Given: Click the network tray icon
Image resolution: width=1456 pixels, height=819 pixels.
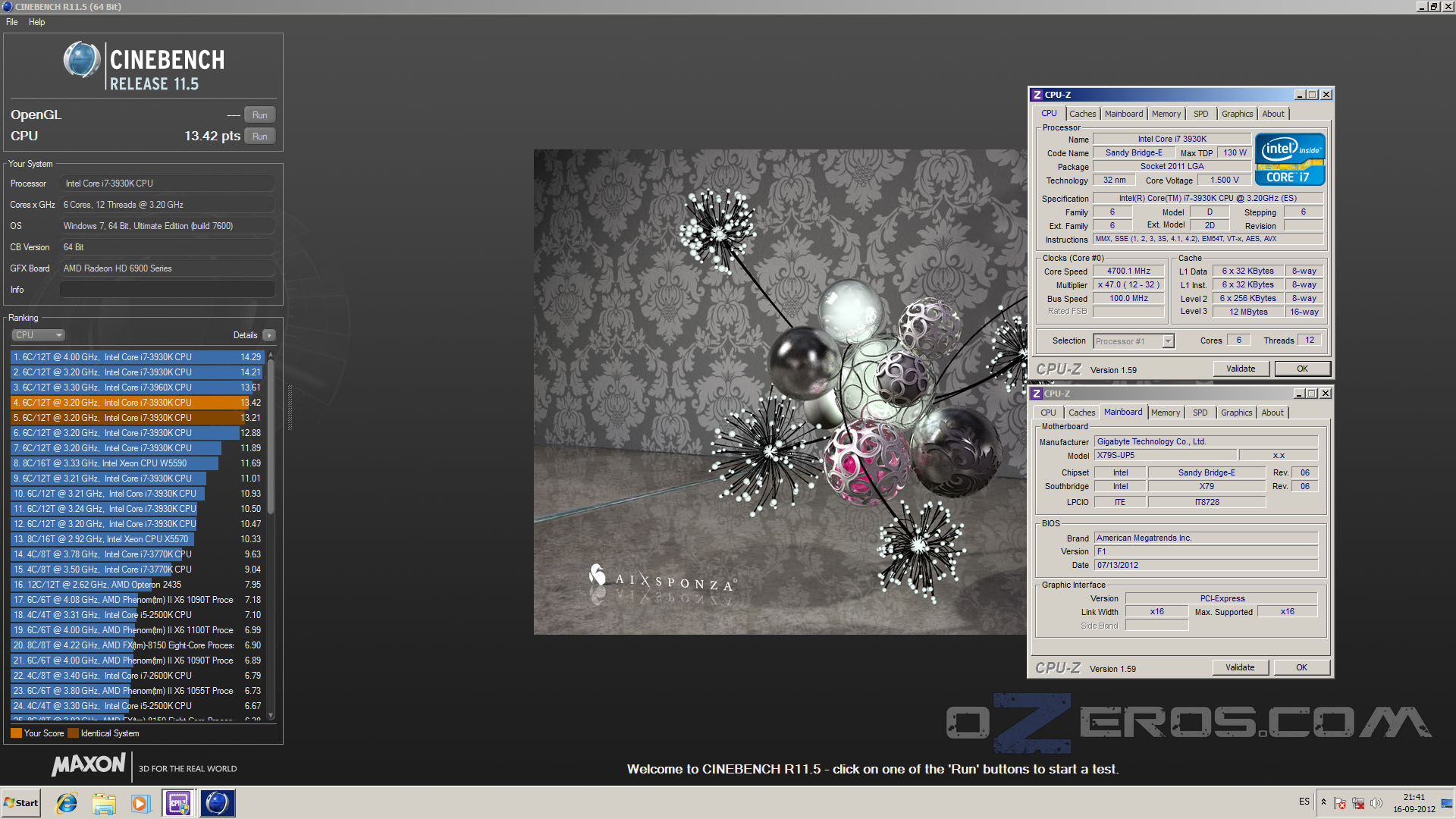Looking at the screenshot, I should (1358, 802).
